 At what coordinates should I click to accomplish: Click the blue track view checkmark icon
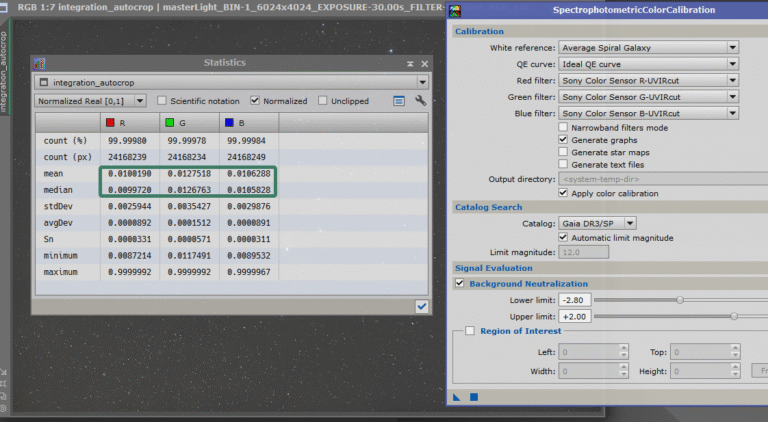pyautogui.click(x=421, y=307)
